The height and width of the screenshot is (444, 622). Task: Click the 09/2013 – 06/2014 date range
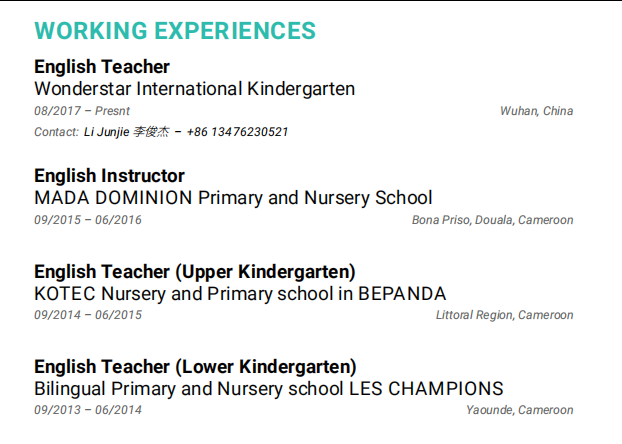[88, 410]
